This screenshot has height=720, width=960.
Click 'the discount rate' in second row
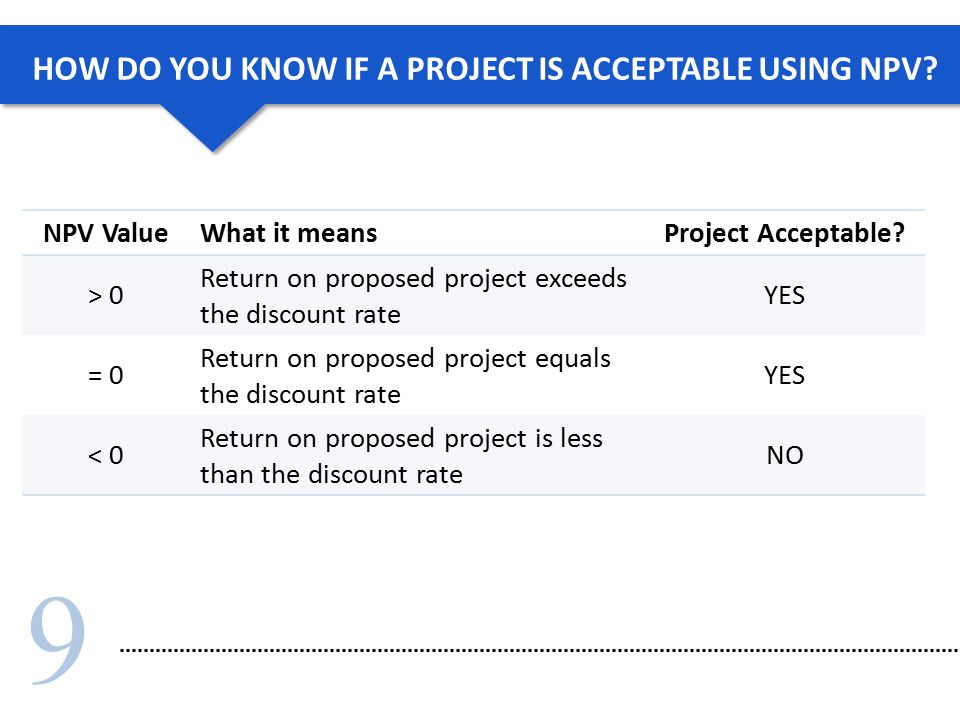coord(300,395)
